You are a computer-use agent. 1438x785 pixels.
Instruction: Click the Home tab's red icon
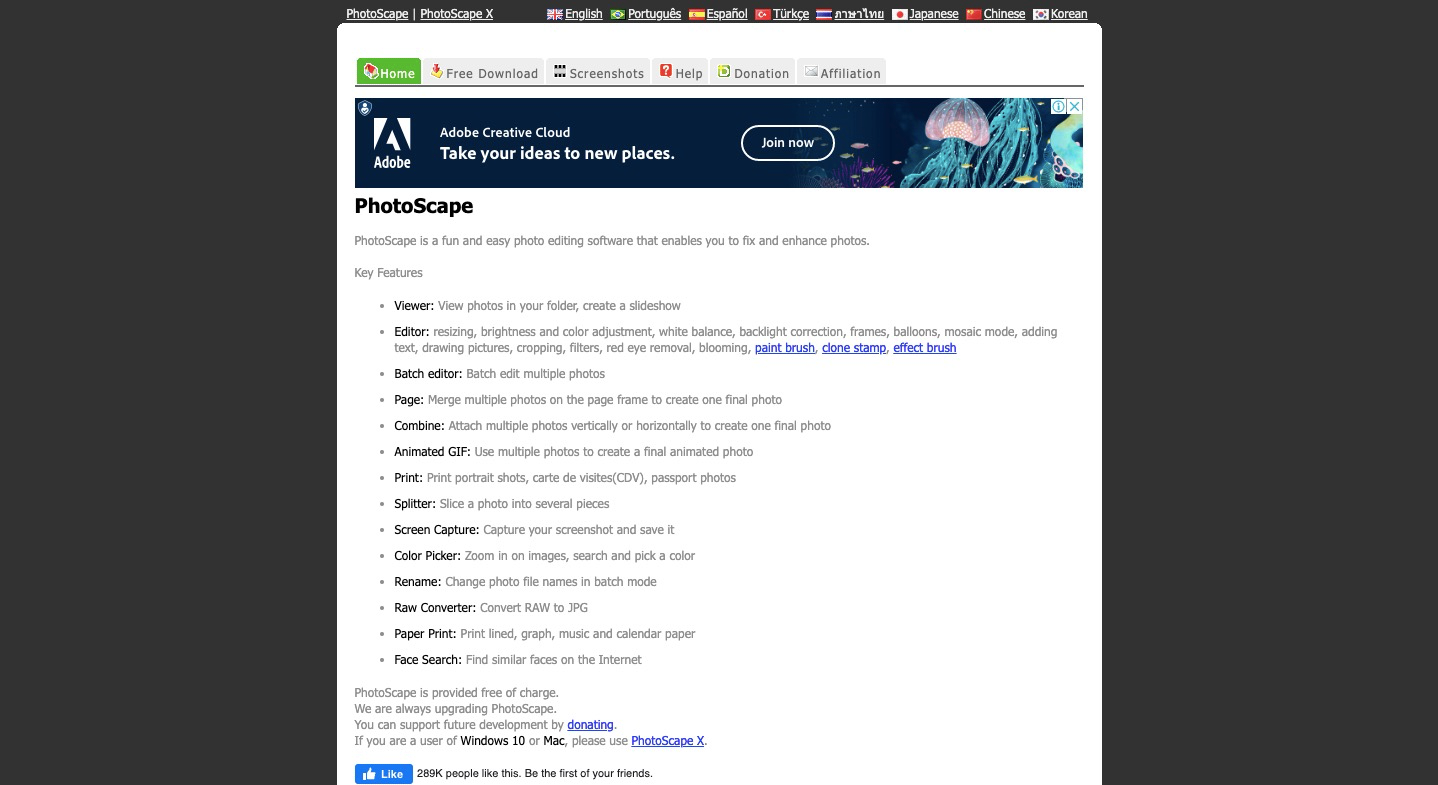pos(370,71)
